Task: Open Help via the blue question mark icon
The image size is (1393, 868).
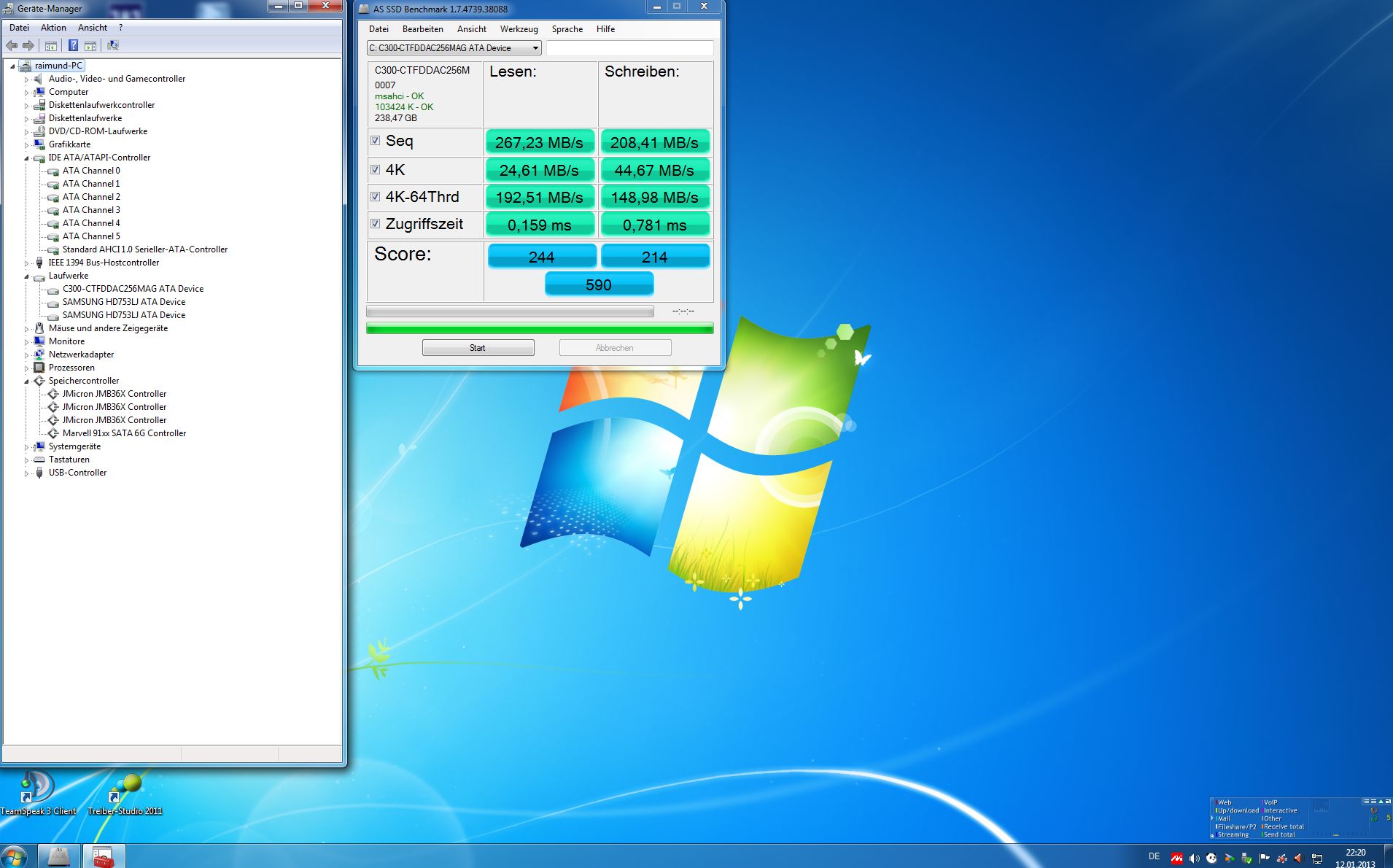Action: click(x=73, y=45)
